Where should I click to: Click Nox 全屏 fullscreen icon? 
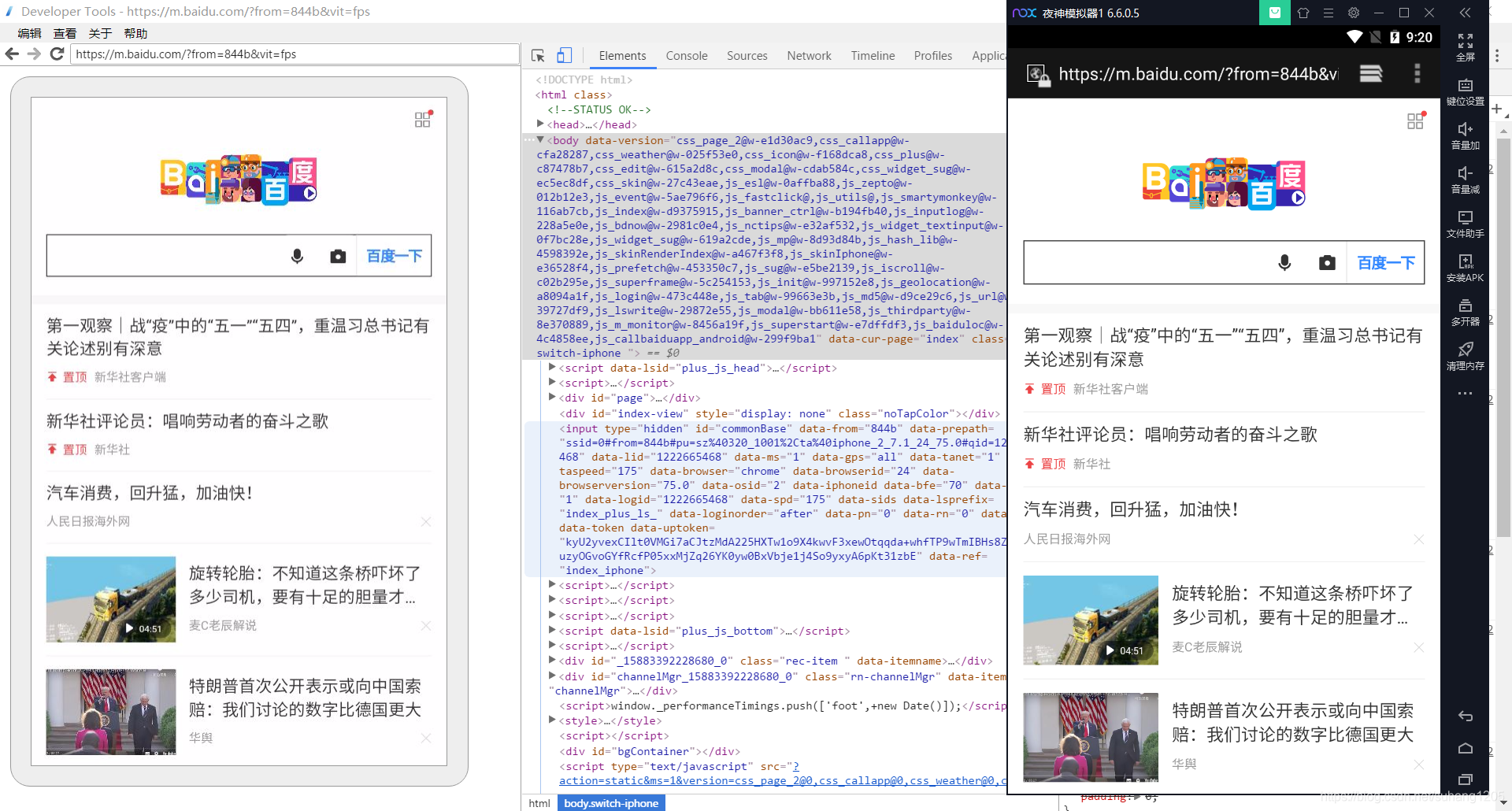point(1466,47)
